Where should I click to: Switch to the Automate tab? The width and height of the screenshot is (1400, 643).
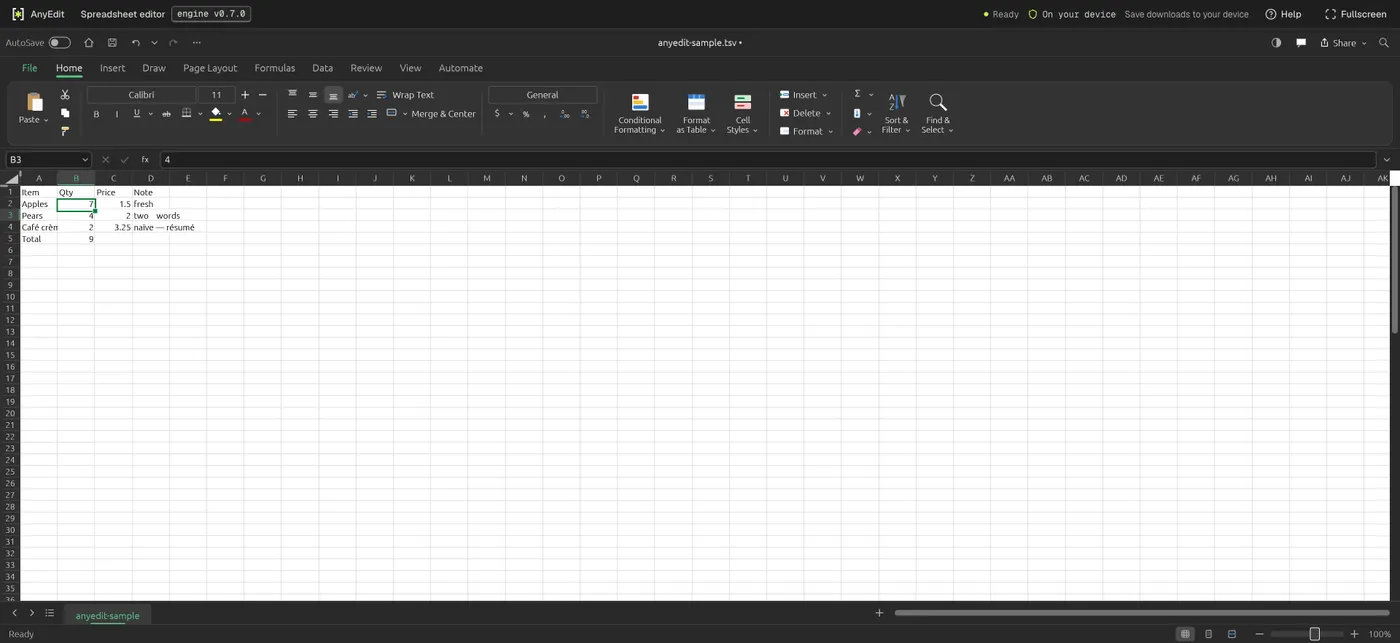point(461,68)
